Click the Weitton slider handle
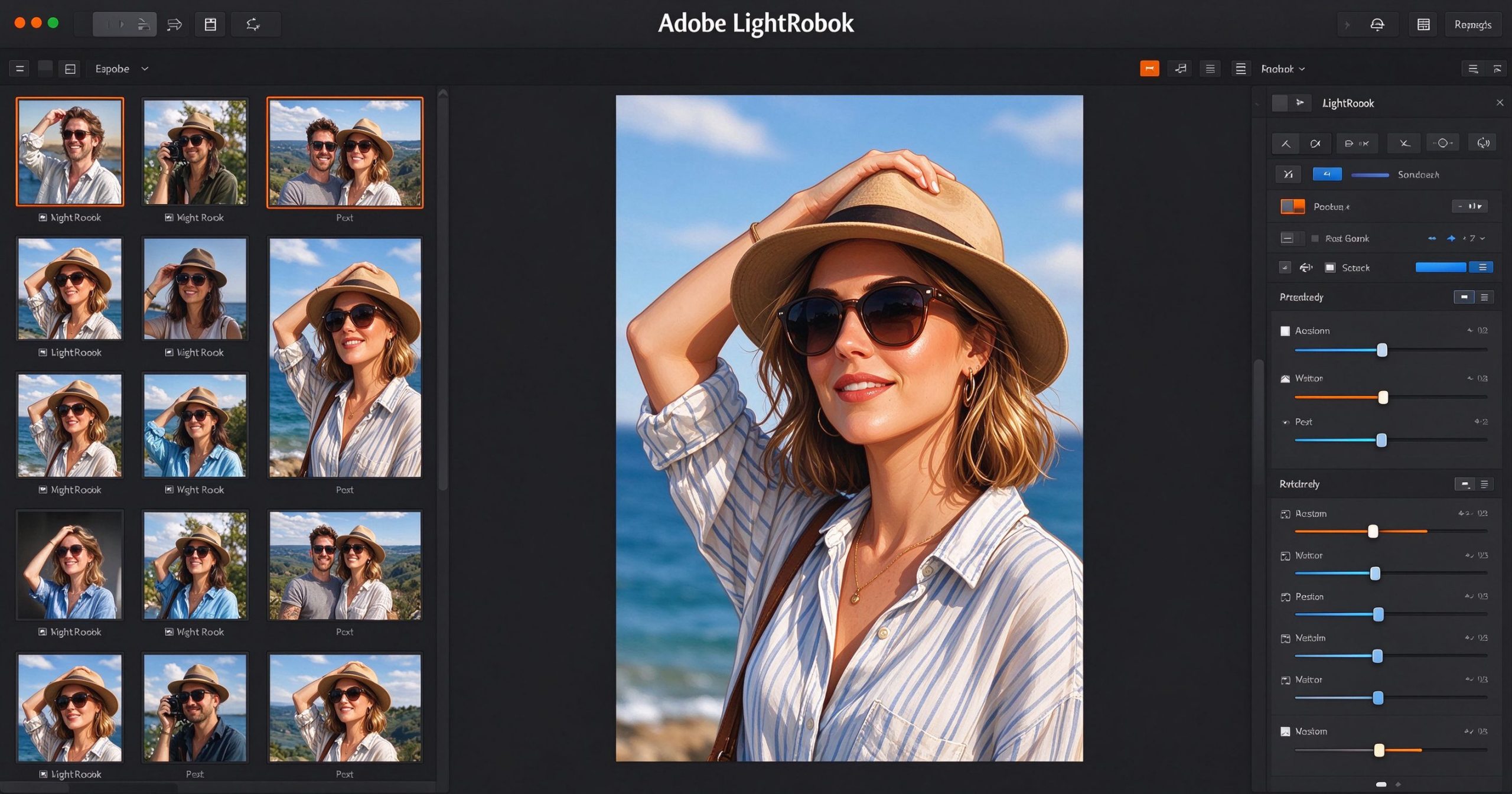 [1383, 398]
